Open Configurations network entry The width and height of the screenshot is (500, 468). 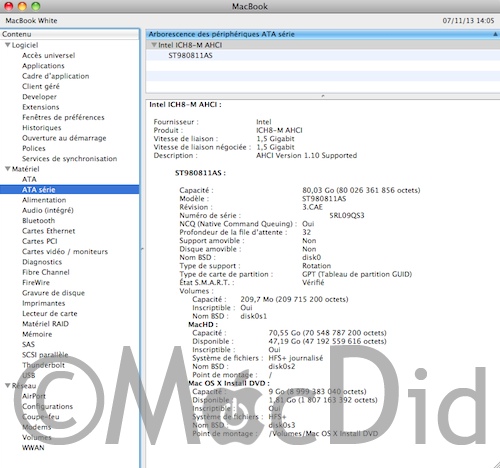coord(47,407)
